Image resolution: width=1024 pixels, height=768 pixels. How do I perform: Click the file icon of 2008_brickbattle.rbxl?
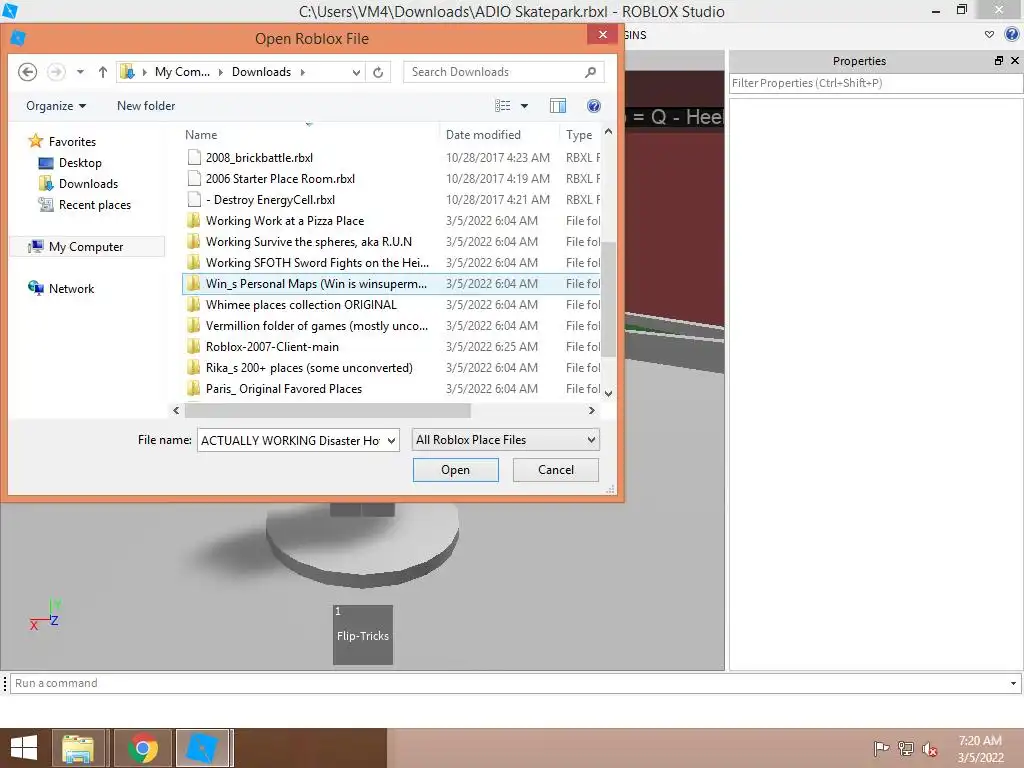click(193, 157)
